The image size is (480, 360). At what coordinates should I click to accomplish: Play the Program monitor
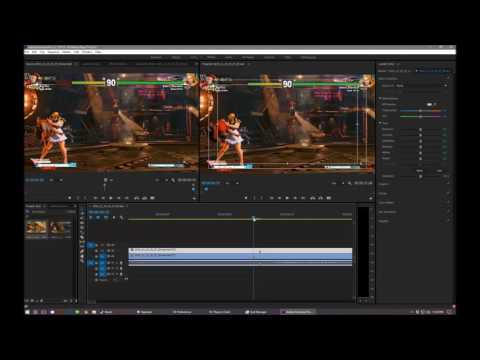click(287, 198)
